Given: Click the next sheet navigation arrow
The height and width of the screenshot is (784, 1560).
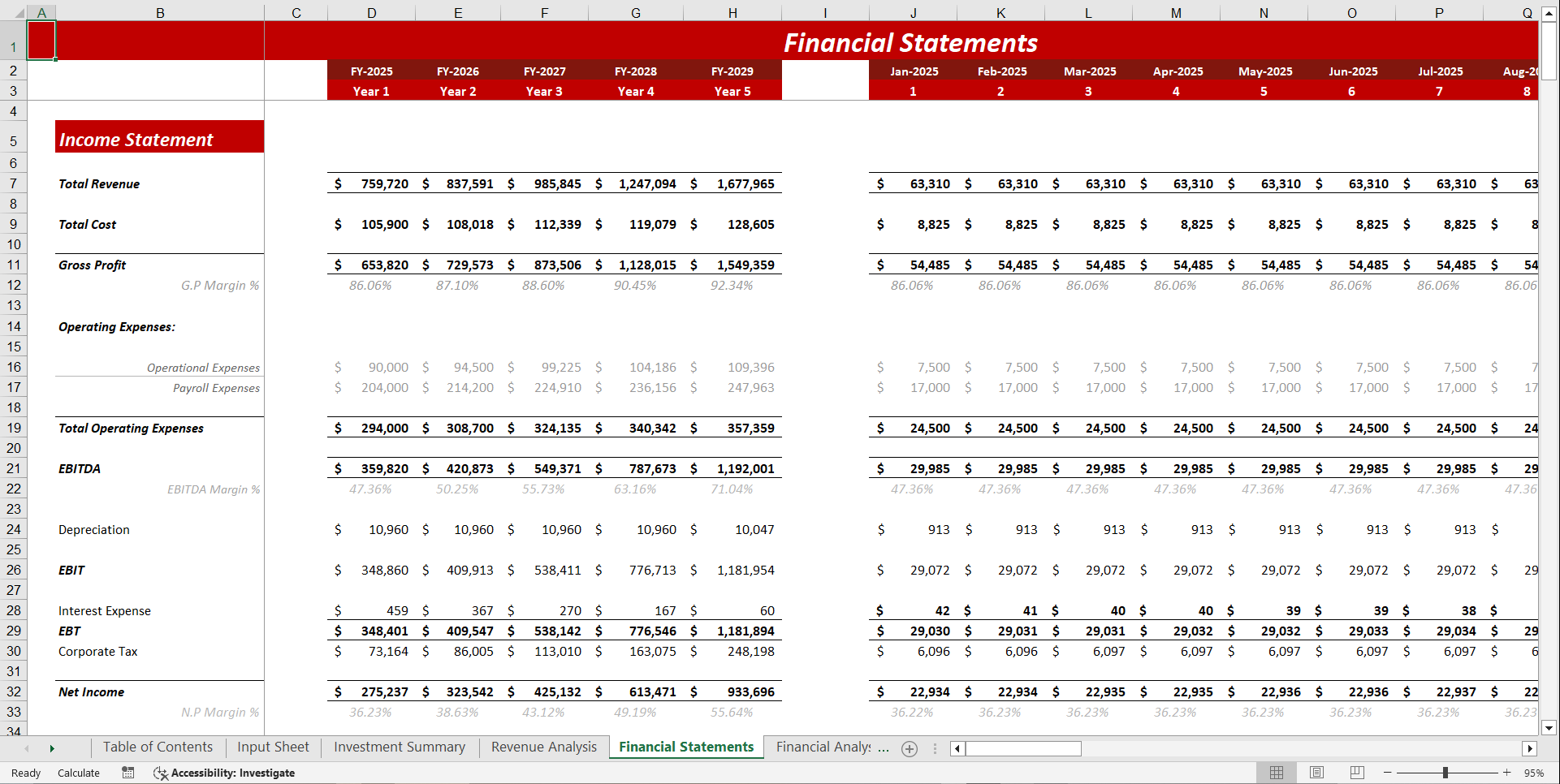Looking at the screenshot, I should pyautogui.click(x=52, y=748).
